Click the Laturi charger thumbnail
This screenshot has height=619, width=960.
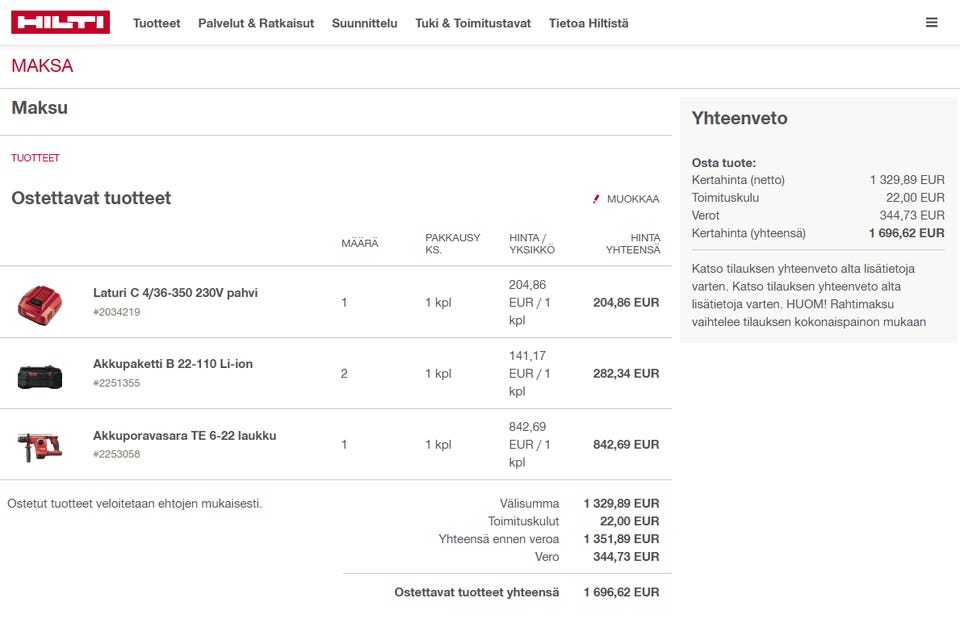pyautogui.click(x=40, y=305)
